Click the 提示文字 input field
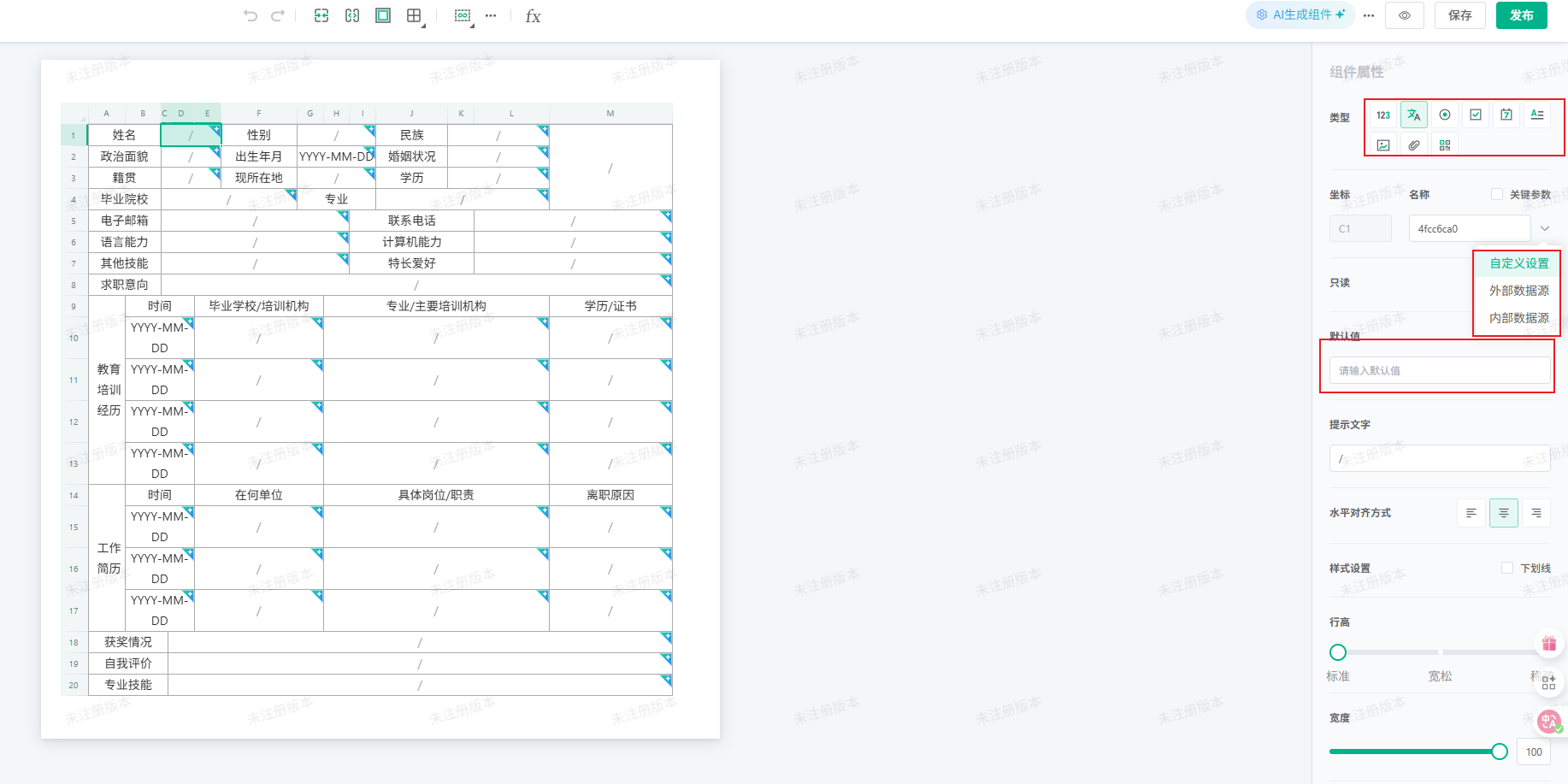This screenshot has height=784, width=1568. pyautogui.click(x=1440, y=458)
